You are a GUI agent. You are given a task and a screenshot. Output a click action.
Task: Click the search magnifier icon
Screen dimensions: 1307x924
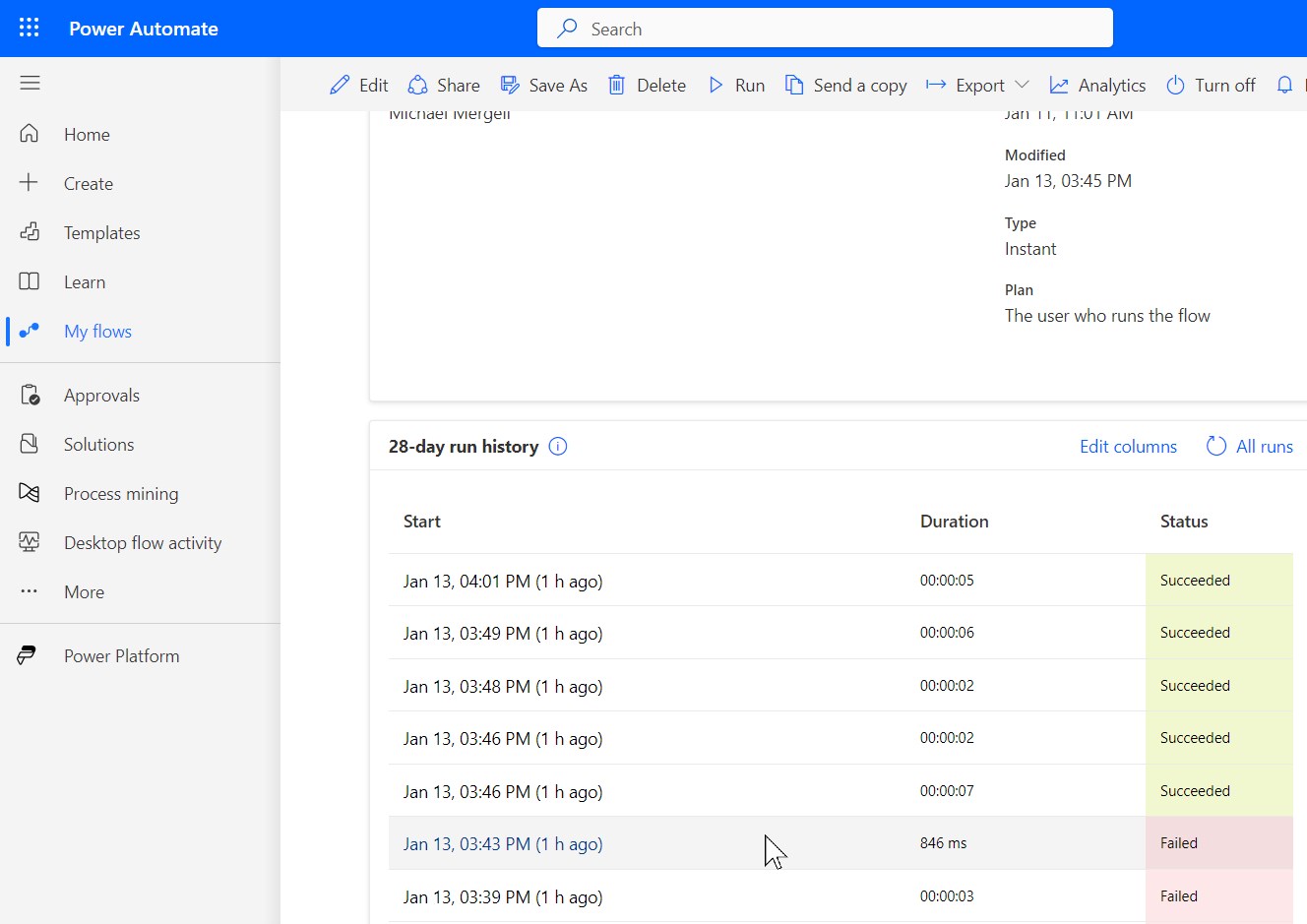[567, 29]
